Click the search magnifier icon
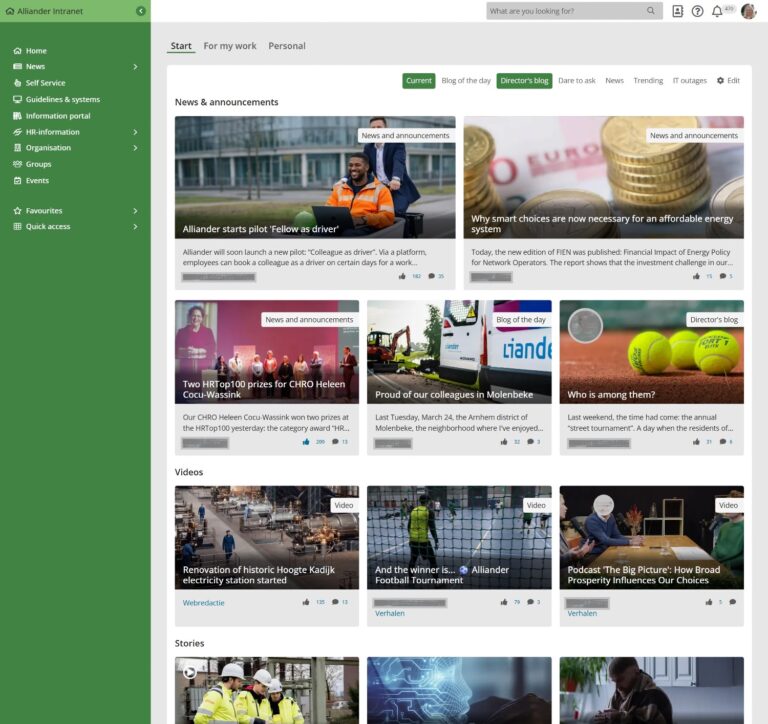768x724 pixels. pyautogui.click(x=650, y=11)
